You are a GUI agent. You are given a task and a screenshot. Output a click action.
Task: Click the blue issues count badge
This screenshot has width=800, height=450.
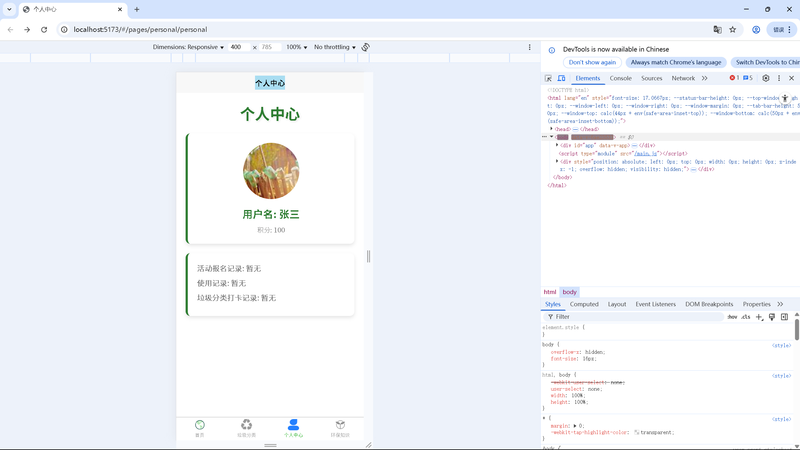pyautogui.click(x=748, y=78)
